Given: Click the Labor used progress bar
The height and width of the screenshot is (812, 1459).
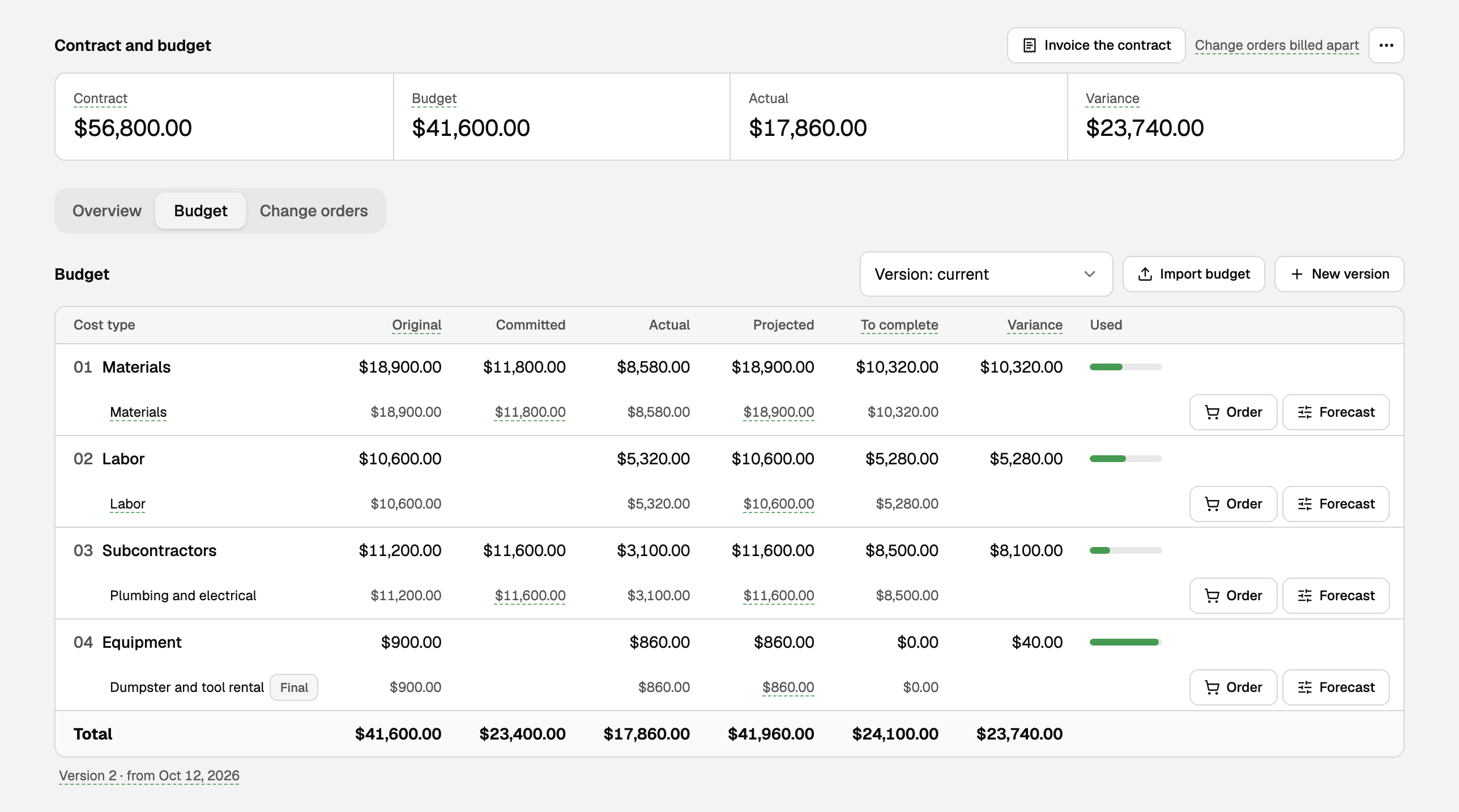Looking at the screenshot, I should 1126,459.
